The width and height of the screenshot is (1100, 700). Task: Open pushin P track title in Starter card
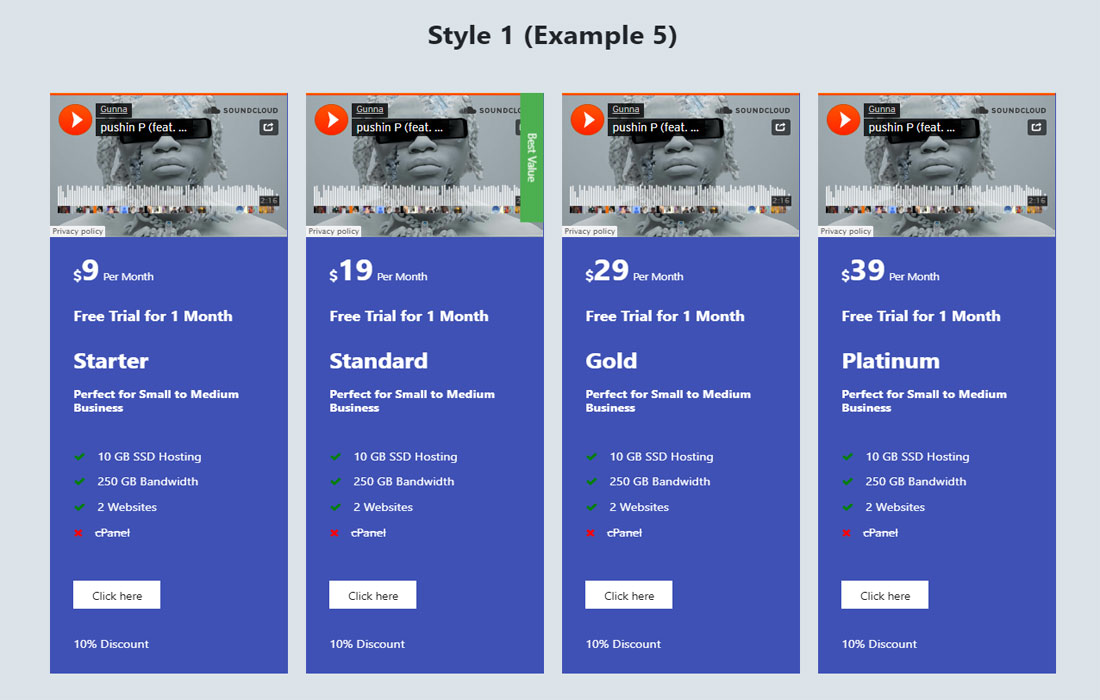[144, 127]
